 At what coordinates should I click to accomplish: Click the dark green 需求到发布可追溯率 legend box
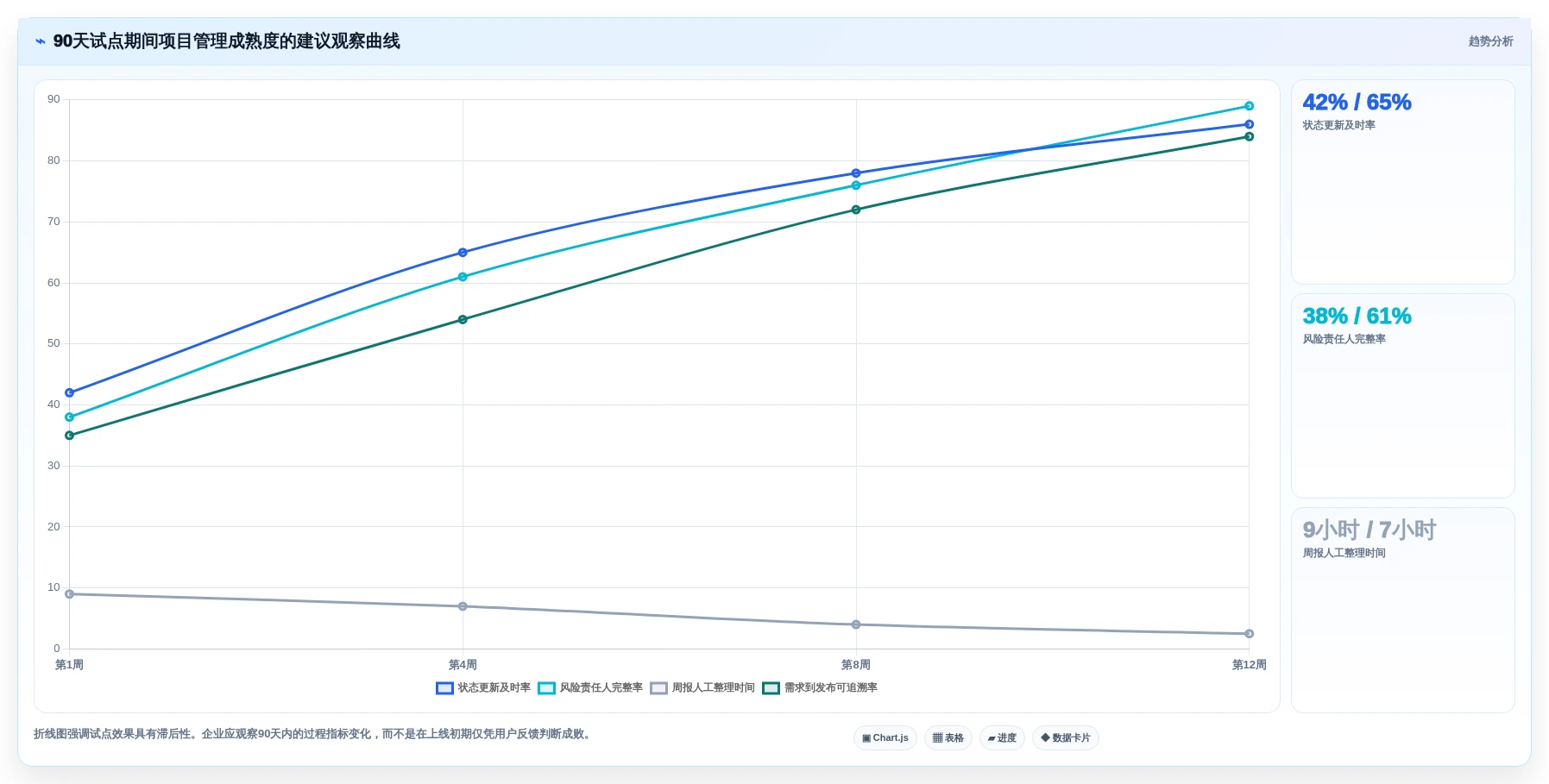click(771, 688)
